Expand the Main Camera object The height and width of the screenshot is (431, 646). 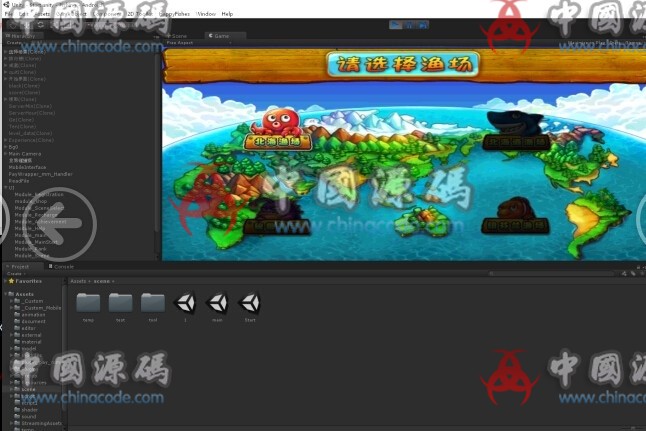pyautogui.click(x=5, y=154)
